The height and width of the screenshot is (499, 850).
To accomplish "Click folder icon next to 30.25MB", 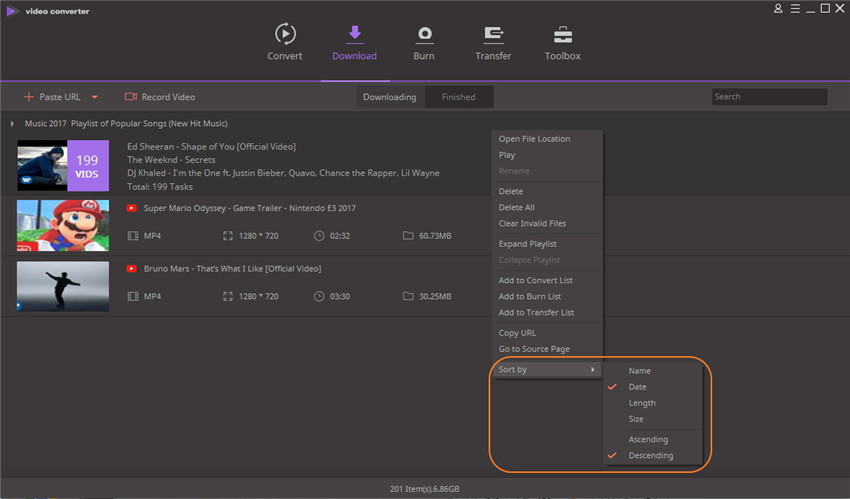I will tap(408, 296).
